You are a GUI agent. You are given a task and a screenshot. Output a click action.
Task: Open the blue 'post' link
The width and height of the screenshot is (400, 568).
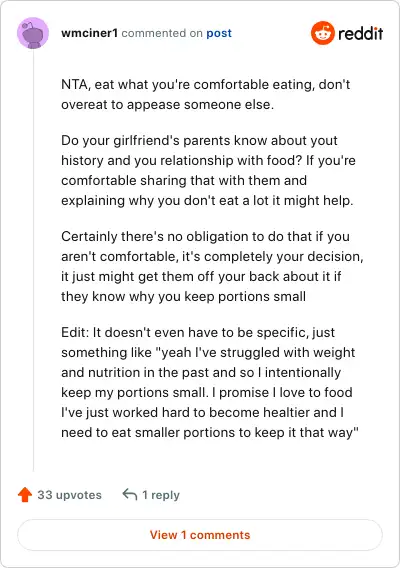coord(219,33)
